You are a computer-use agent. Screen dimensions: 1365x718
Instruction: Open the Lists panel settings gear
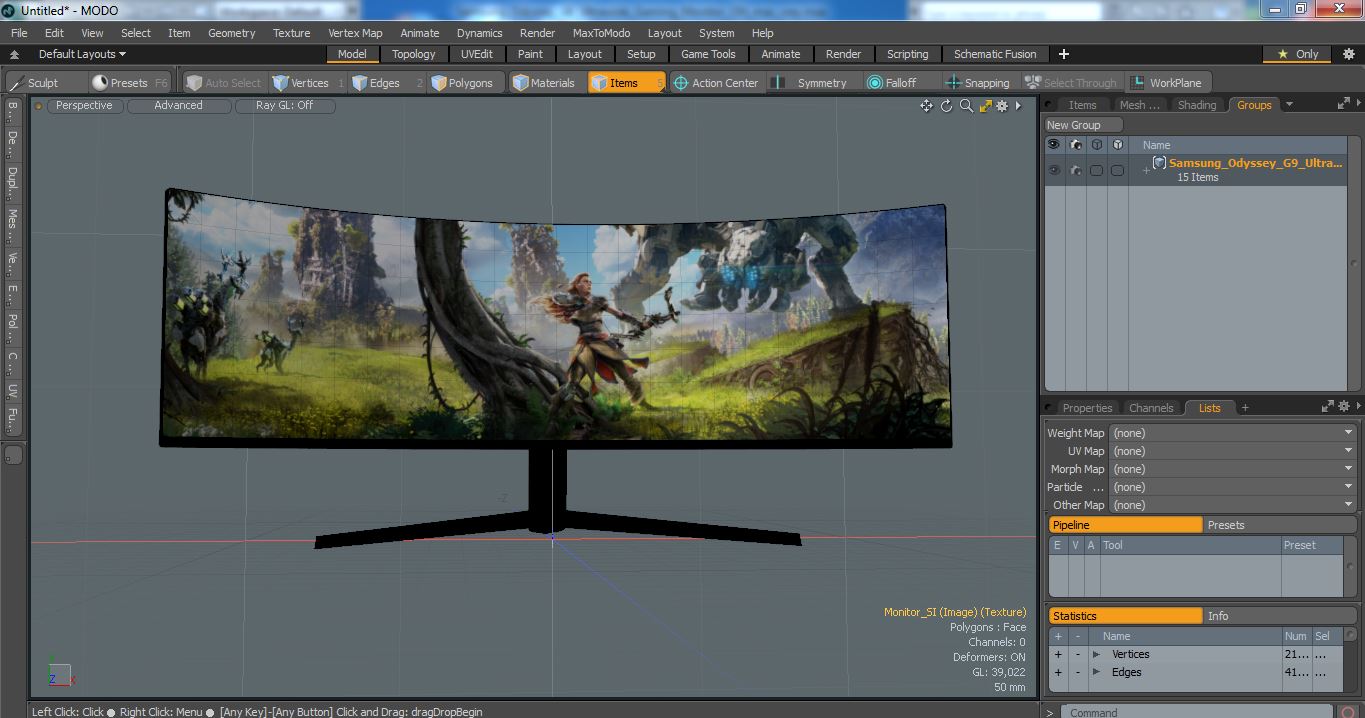pyautogui.click(x=1344, y=407)
